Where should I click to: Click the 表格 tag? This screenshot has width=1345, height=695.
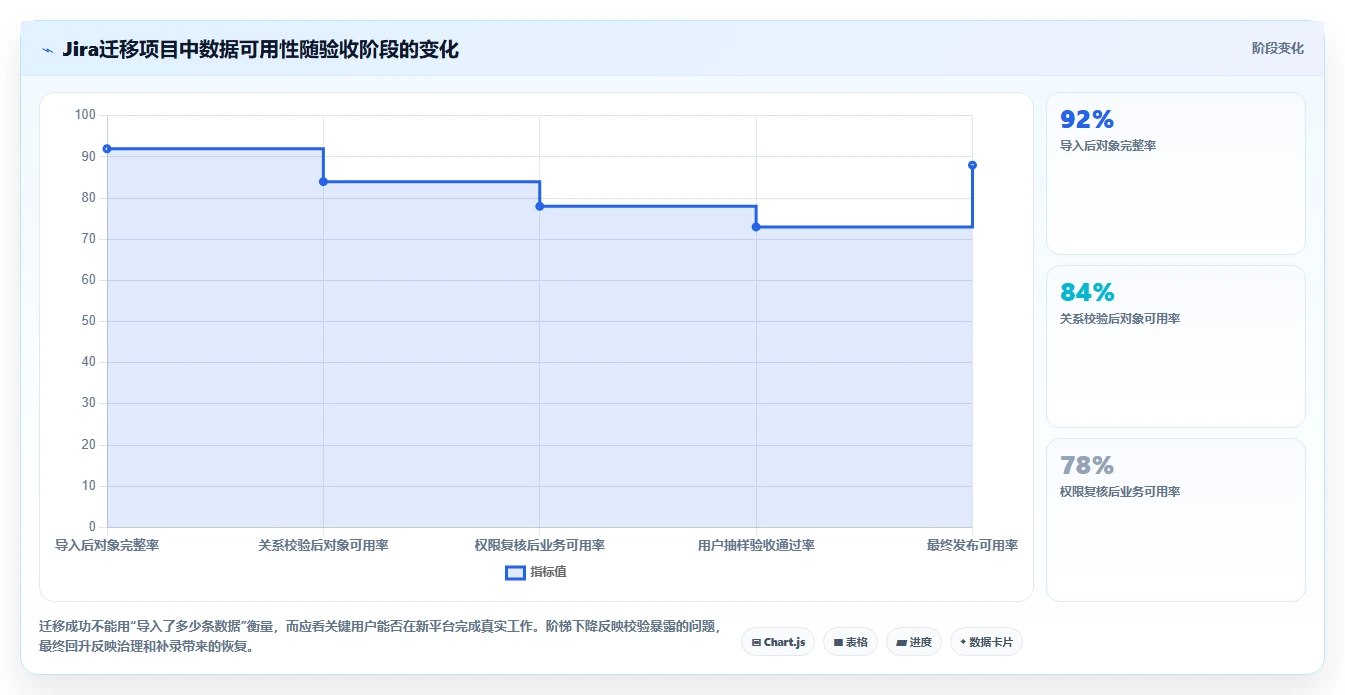pyautogui.click(x=850, y=642)
